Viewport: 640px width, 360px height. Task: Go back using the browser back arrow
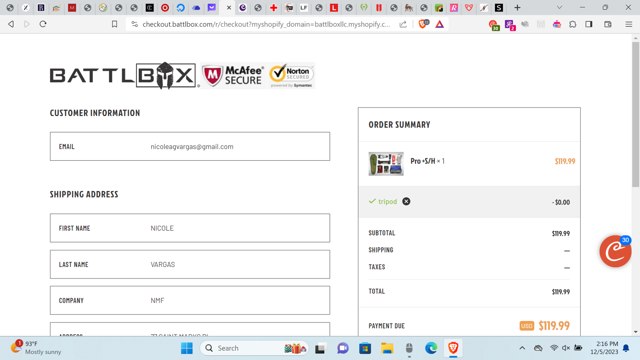11,24
